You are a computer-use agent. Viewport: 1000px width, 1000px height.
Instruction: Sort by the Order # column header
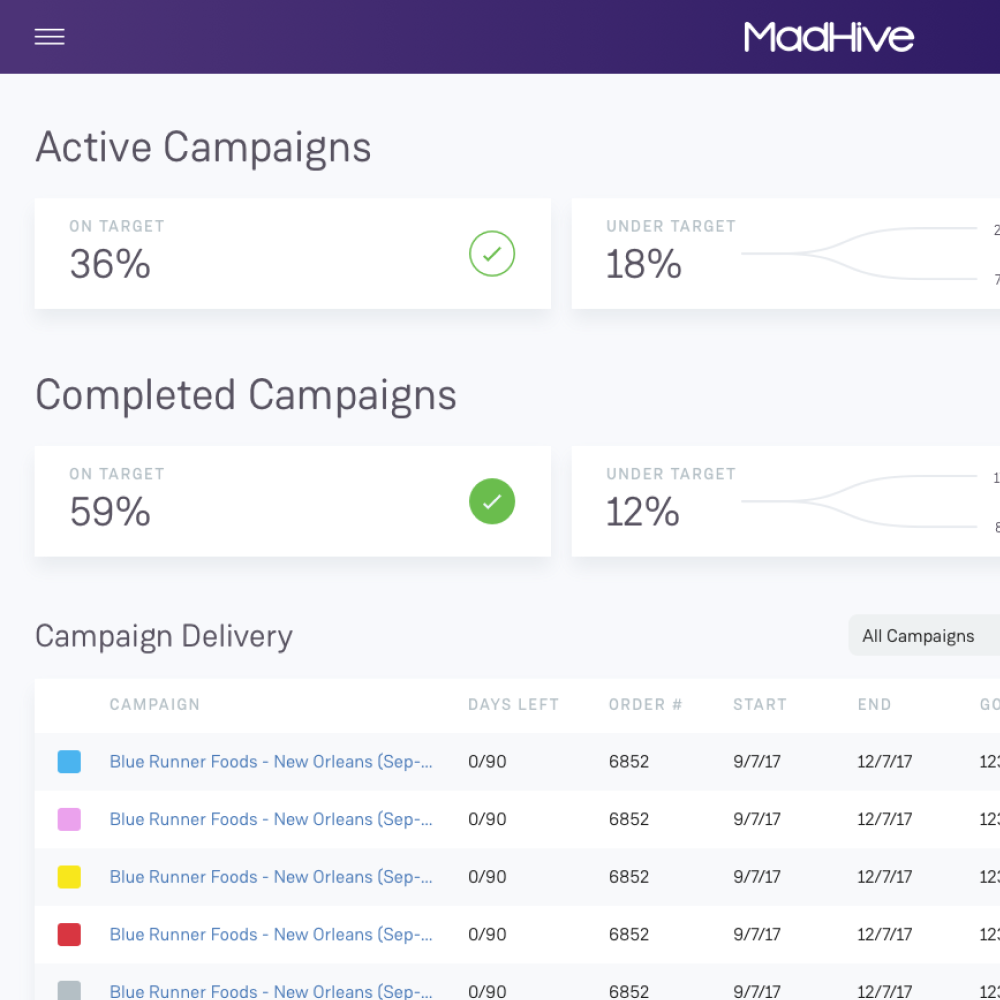pyautogui.click(x=645, y=705)
